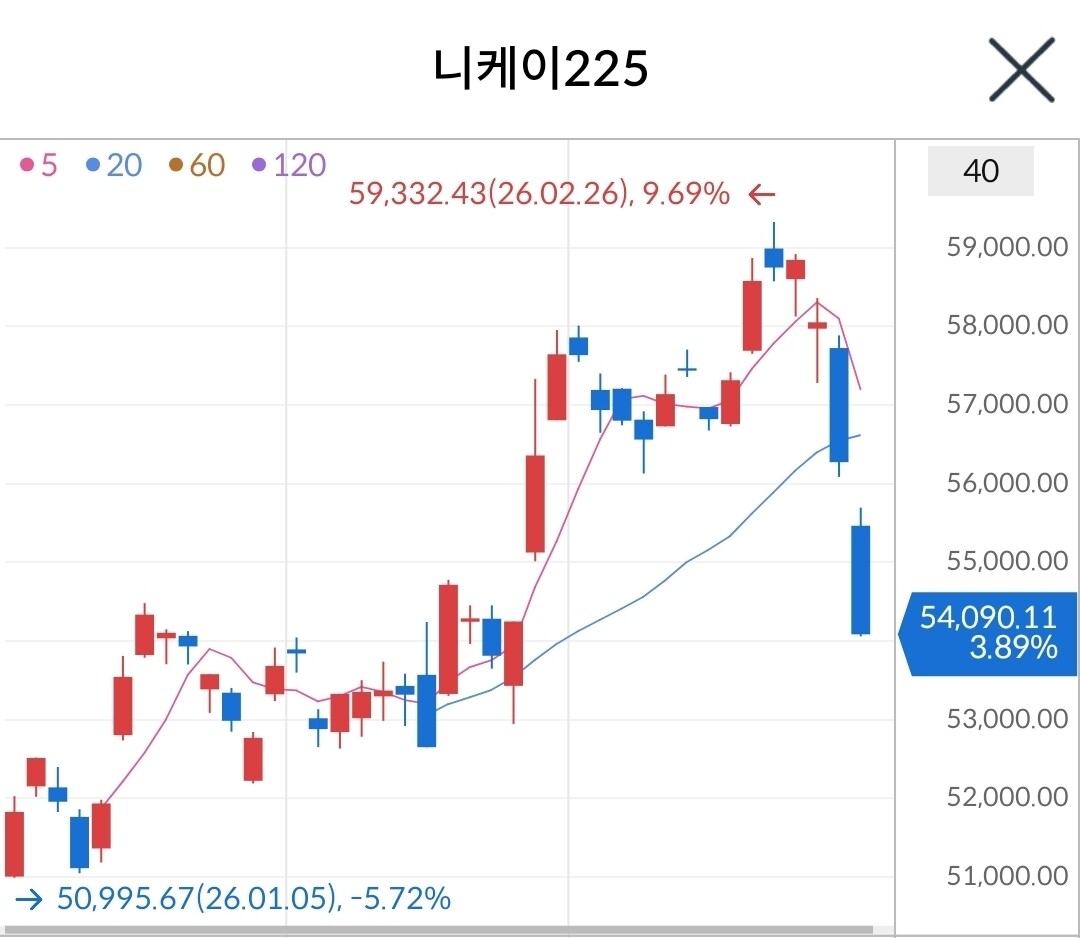Click the 57,000.00 price axis label

(1006, 404)
